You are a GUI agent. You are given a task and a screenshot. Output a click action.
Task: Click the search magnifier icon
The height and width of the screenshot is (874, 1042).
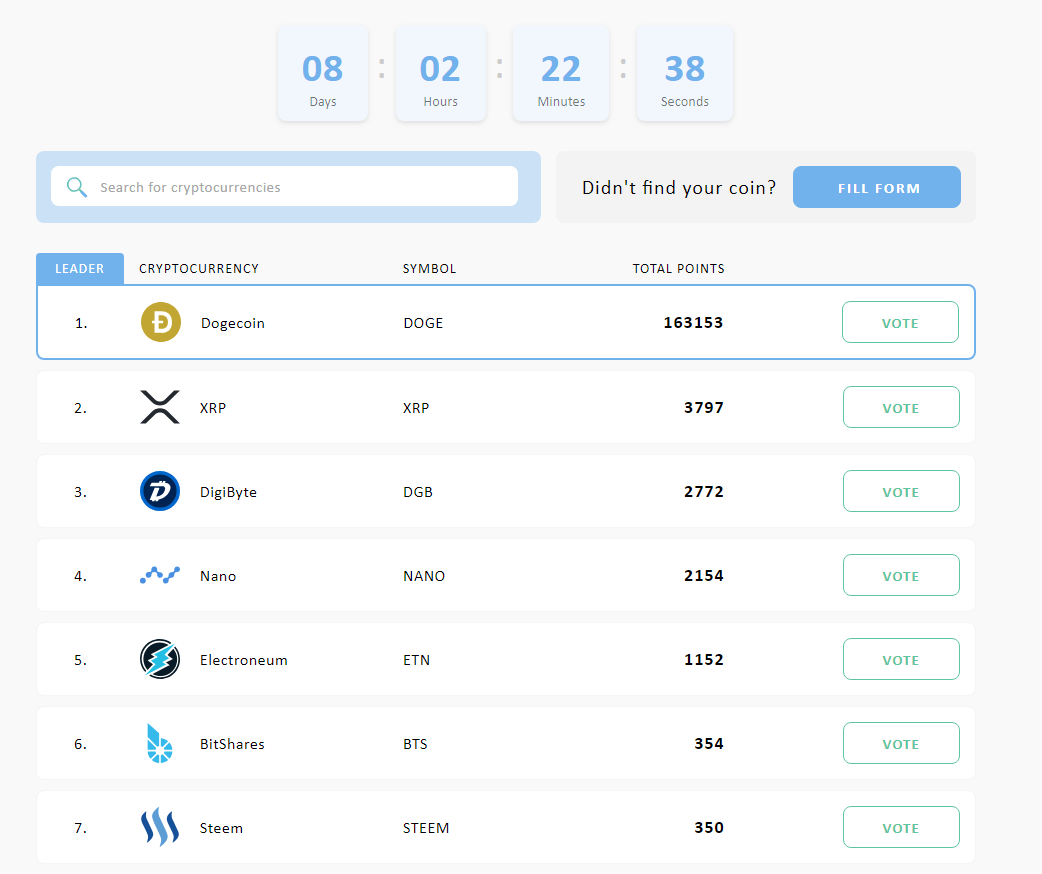(77, 187)
